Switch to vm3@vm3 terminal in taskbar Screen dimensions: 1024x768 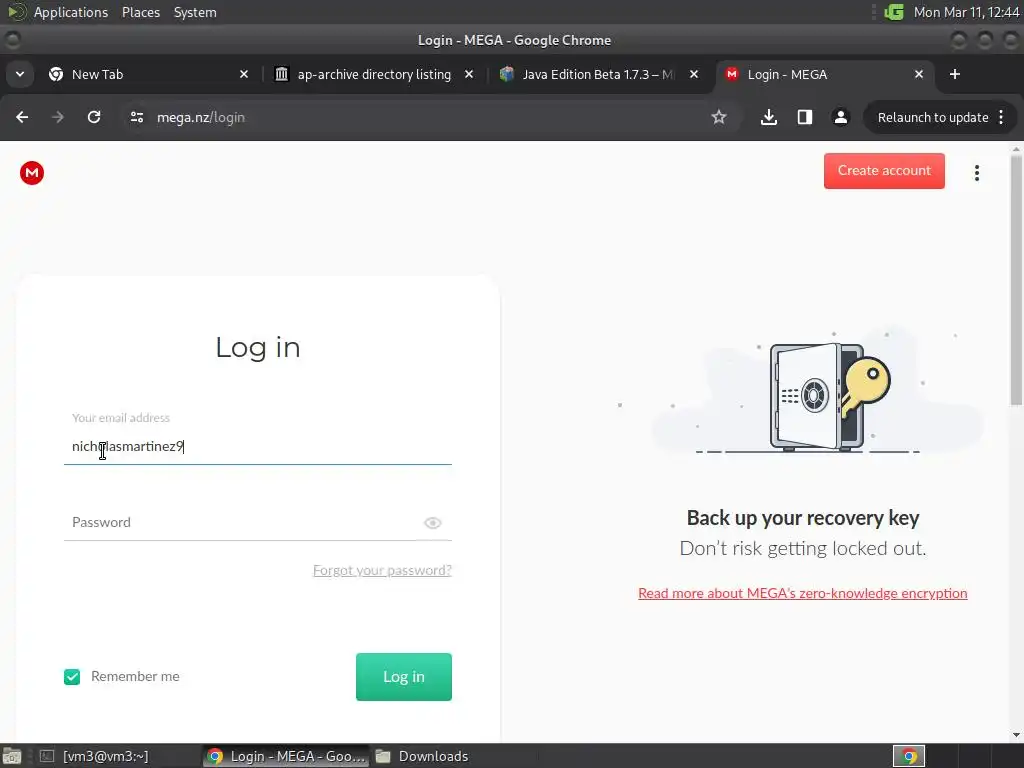click(94, 756)
